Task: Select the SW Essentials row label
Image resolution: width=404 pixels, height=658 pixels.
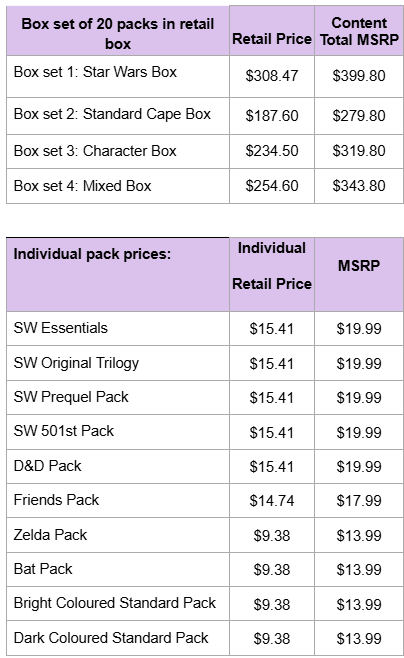Action: pyautogui.click(x=118, y=329)
